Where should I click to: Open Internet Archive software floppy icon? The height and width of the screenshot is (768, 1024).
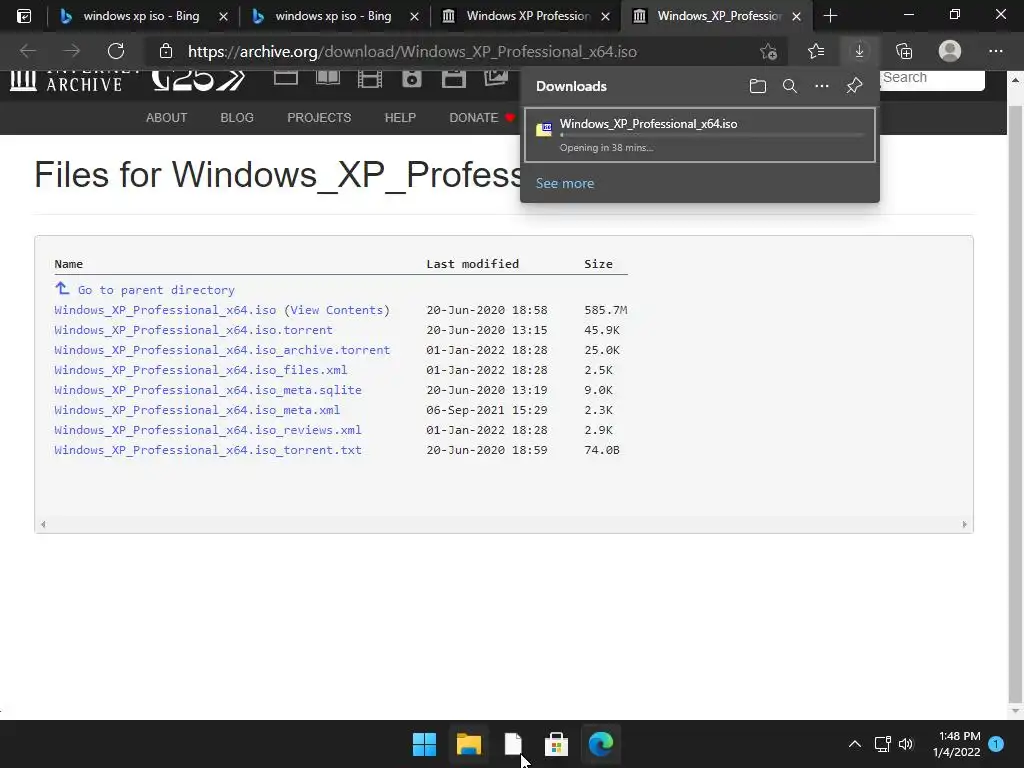tap(454, 79)
